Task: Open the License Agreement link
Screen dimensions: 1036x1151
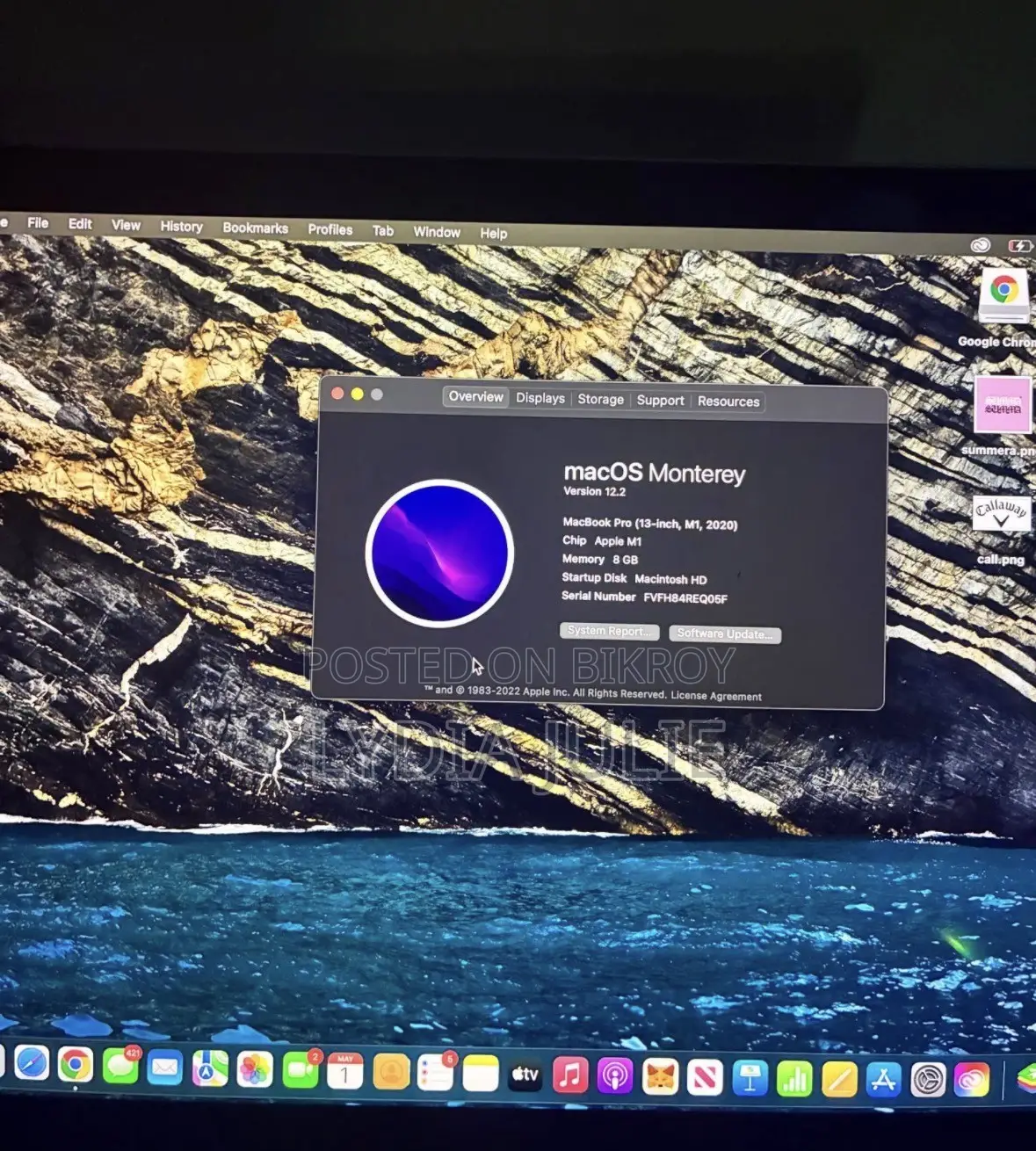Action: pos(716,696)
